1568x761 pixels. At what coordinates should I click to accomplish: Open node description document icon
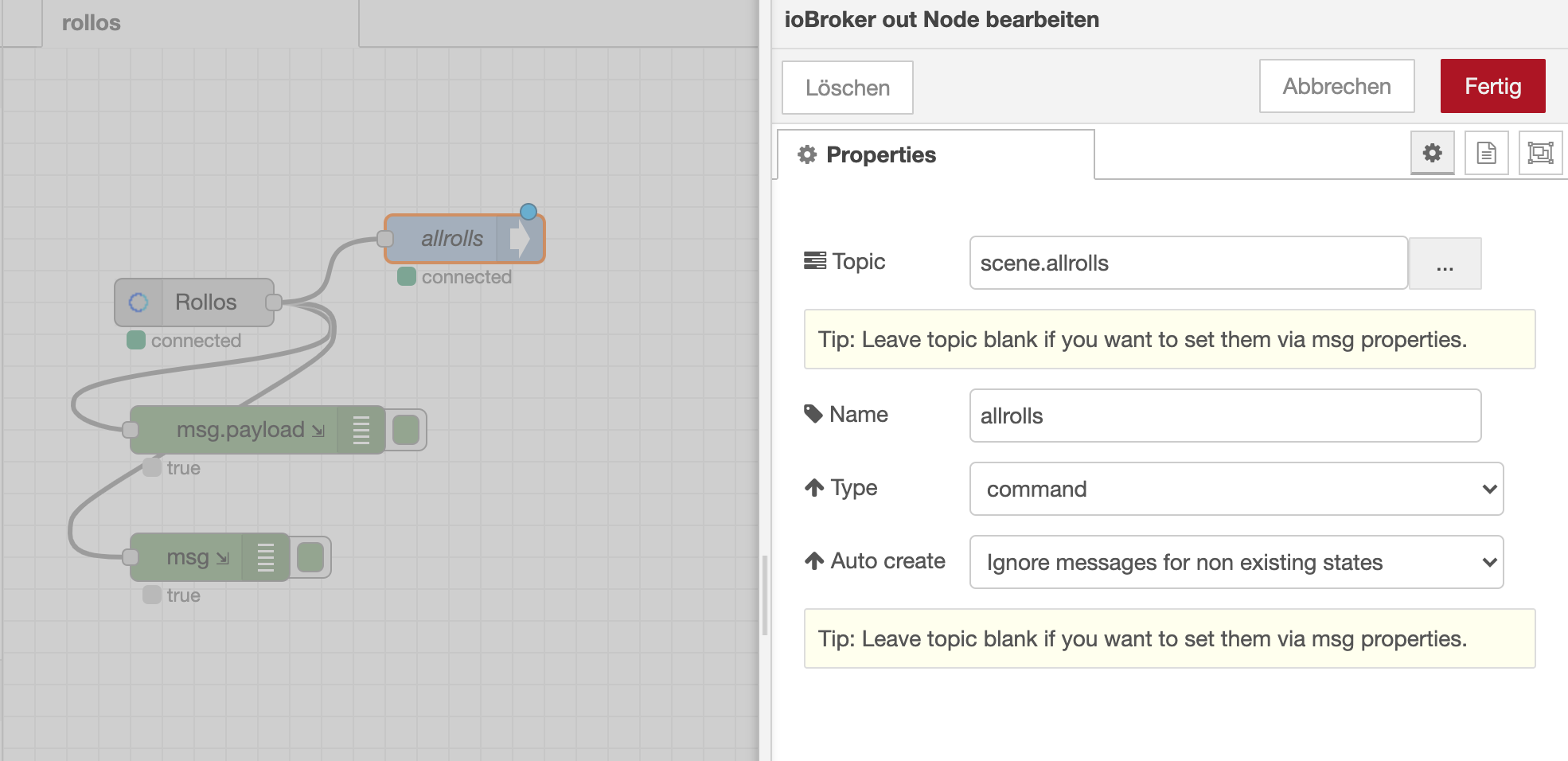1486,153
